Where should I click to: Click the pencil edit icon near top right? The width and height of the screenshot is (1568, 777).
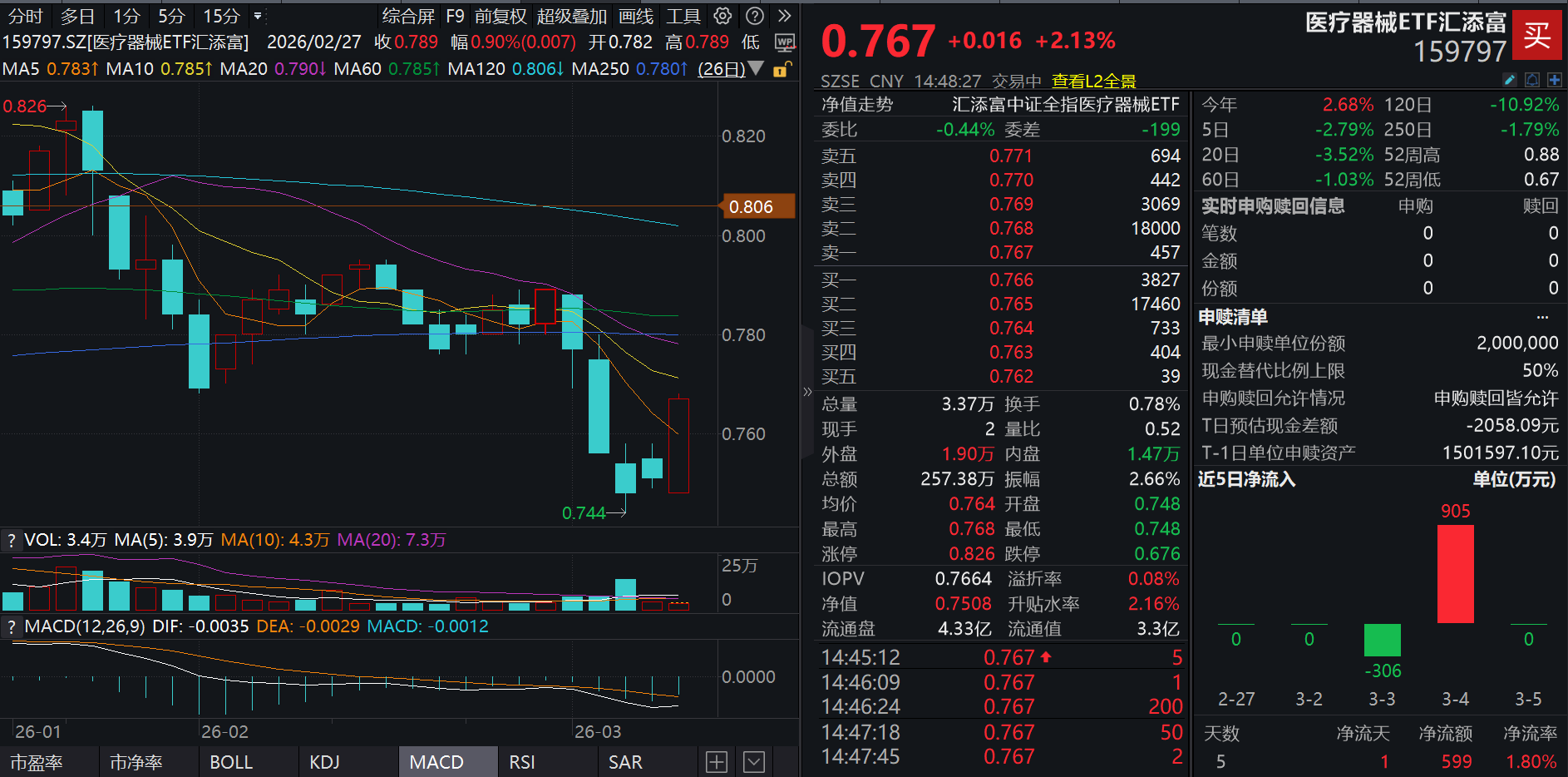coord(1508,80)
